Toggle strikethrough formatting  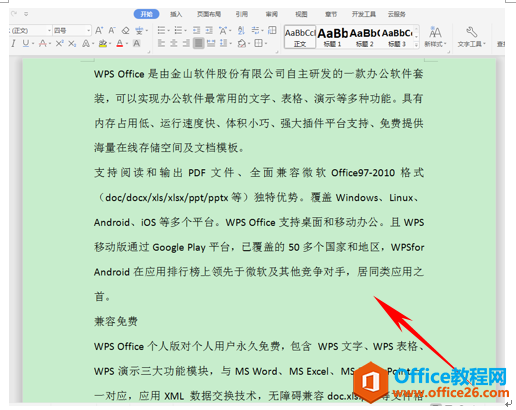42,43
